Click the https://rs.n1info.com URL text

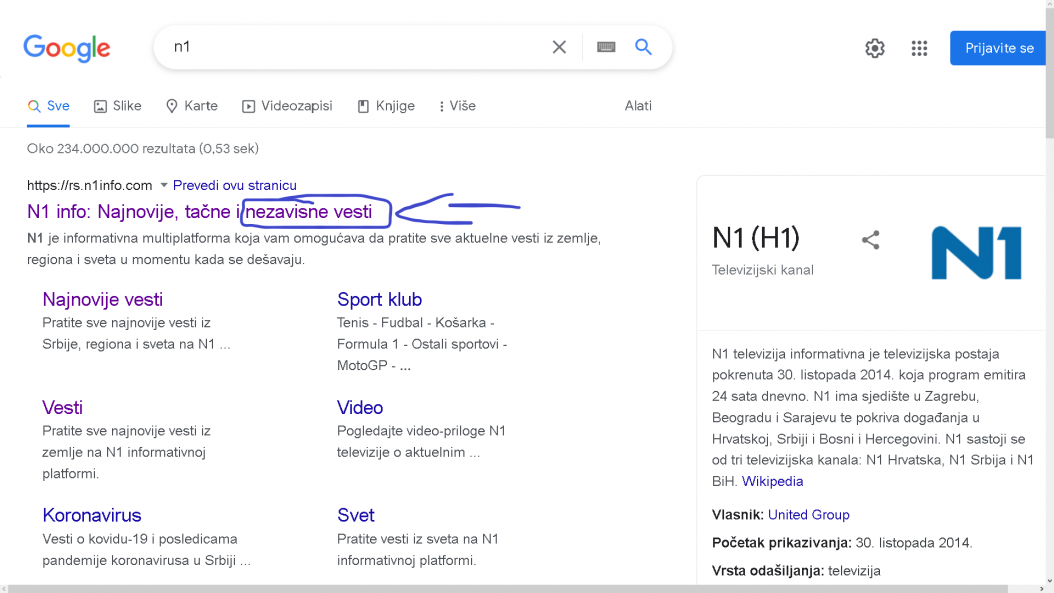89,186
